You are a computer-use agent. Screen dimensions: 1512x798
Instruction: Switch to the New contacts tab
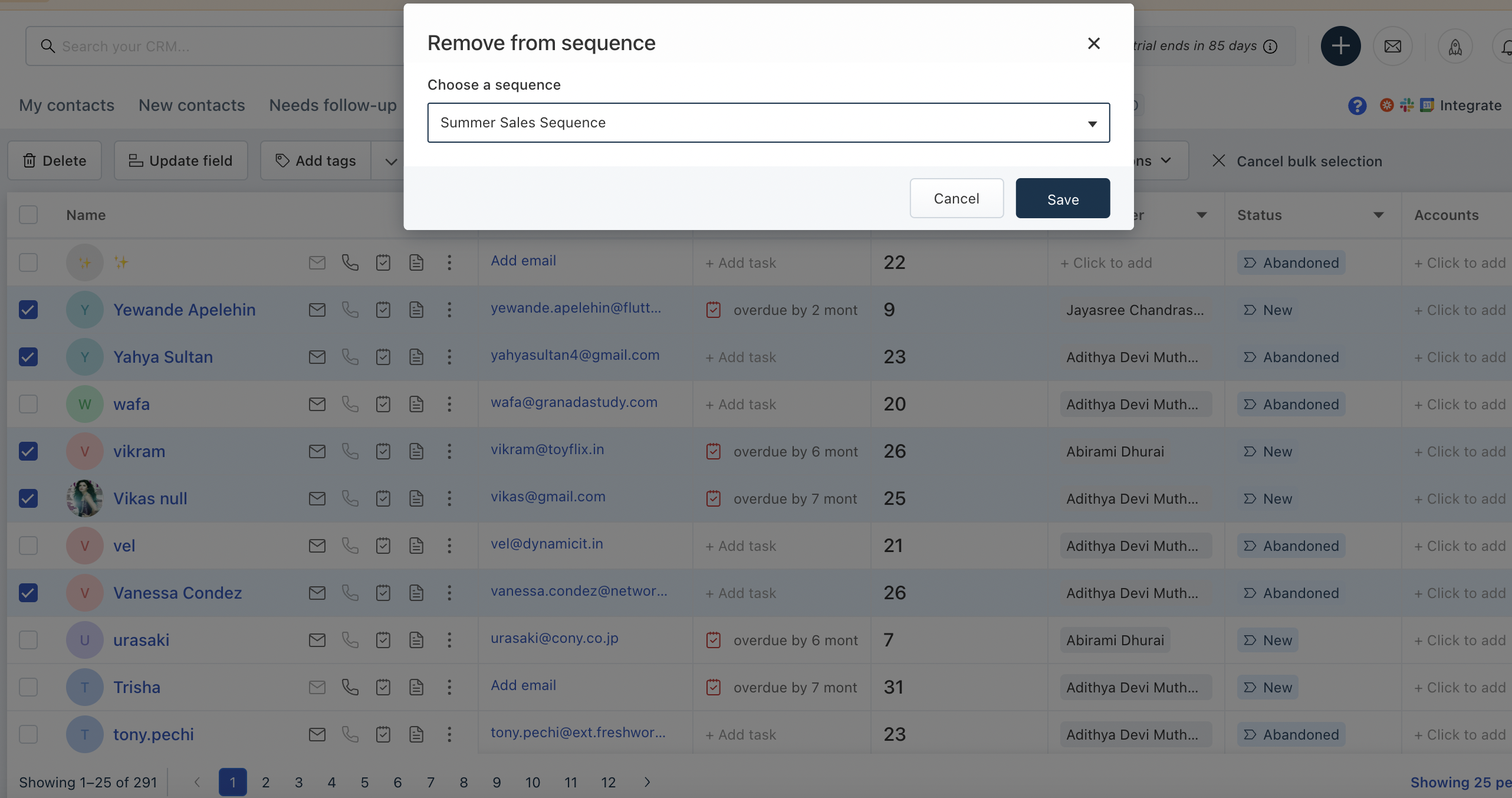[x=192, y=105]
